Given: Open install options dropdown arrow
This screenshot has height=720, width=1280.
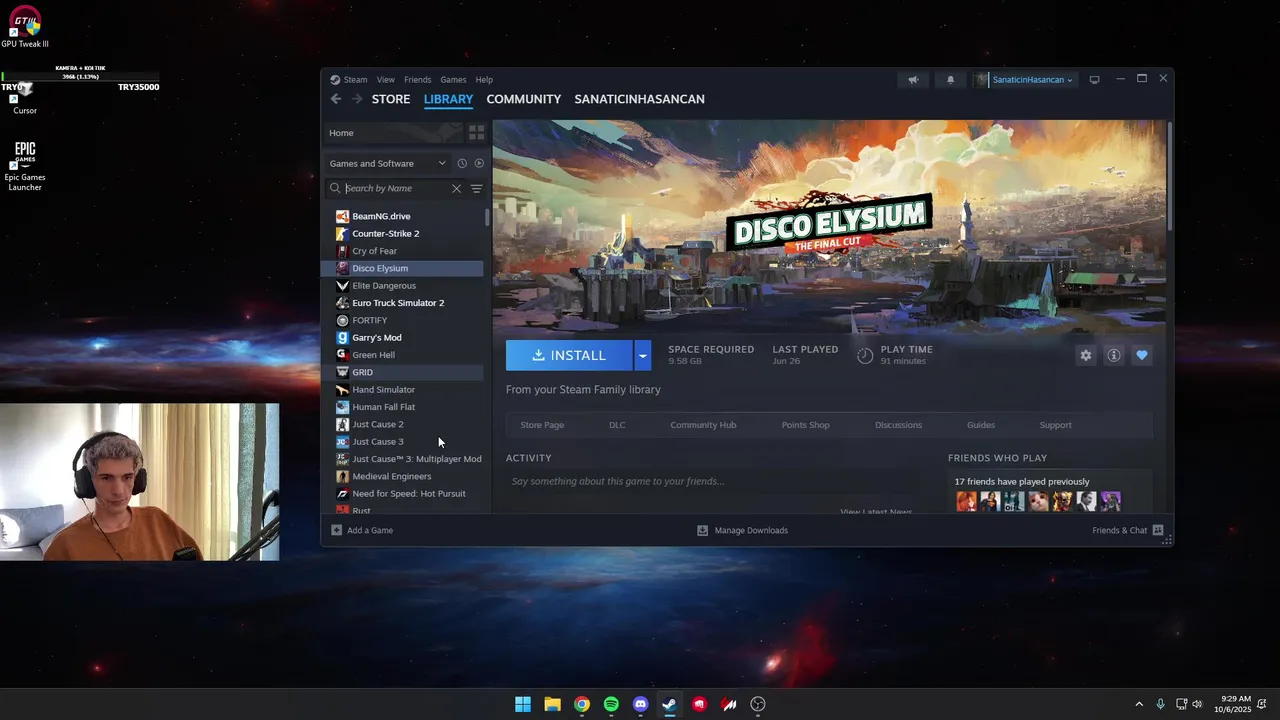Looking at the screenshot, I should [642, 355].
